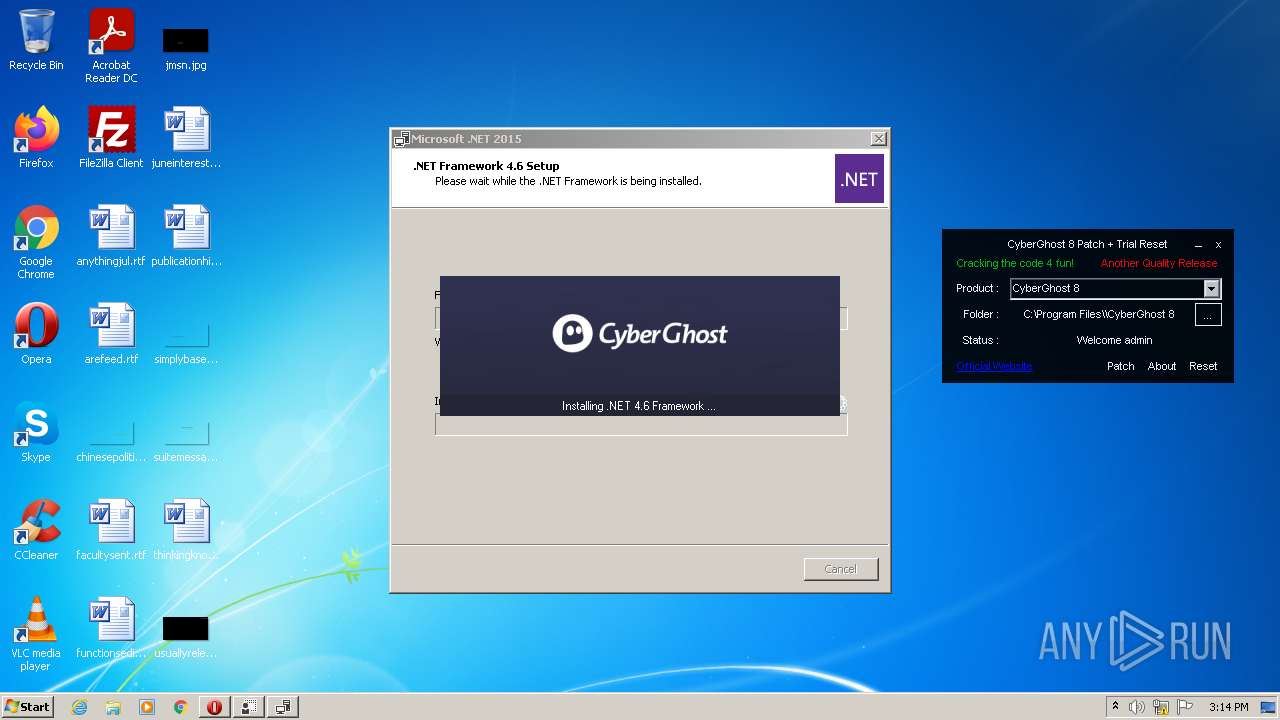Open the Start menu

pyautogui.click(x=27, y=707)
